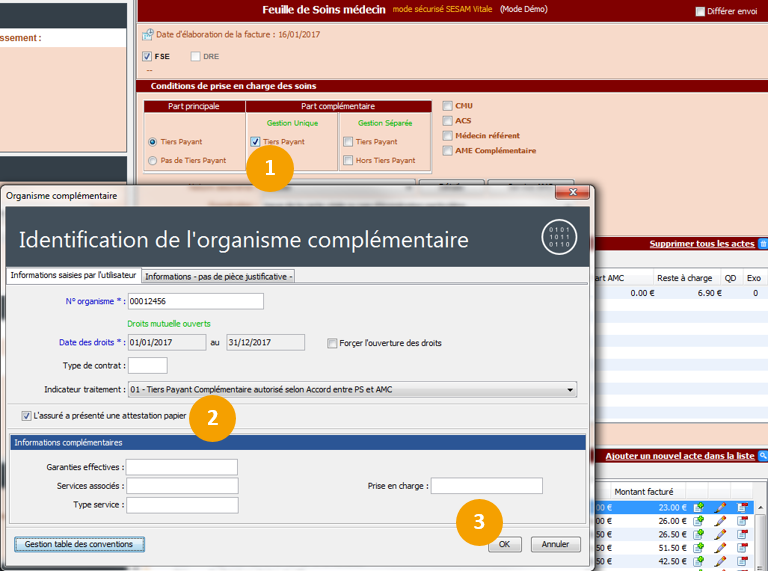Uncheck the attestation papier checkbox
This screenshot has width=768, height=571.
pos(26,416)
